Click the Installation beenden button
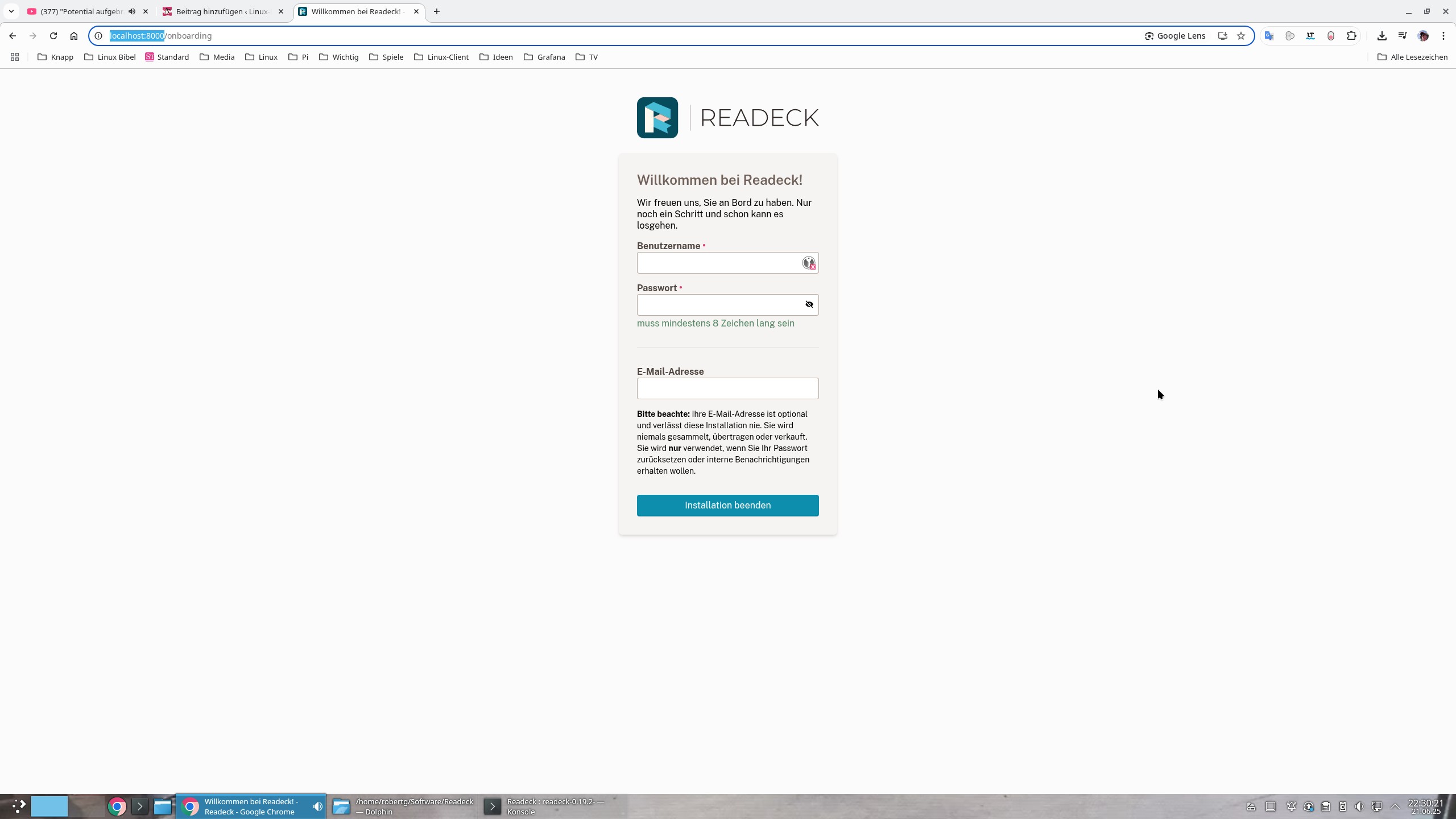1456x819 pixels. coord(727,506)
